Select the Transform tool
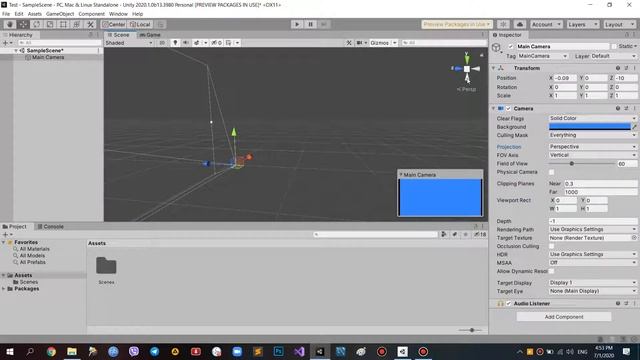The height and width of the screenshot is (360, 640). (77, 24)
